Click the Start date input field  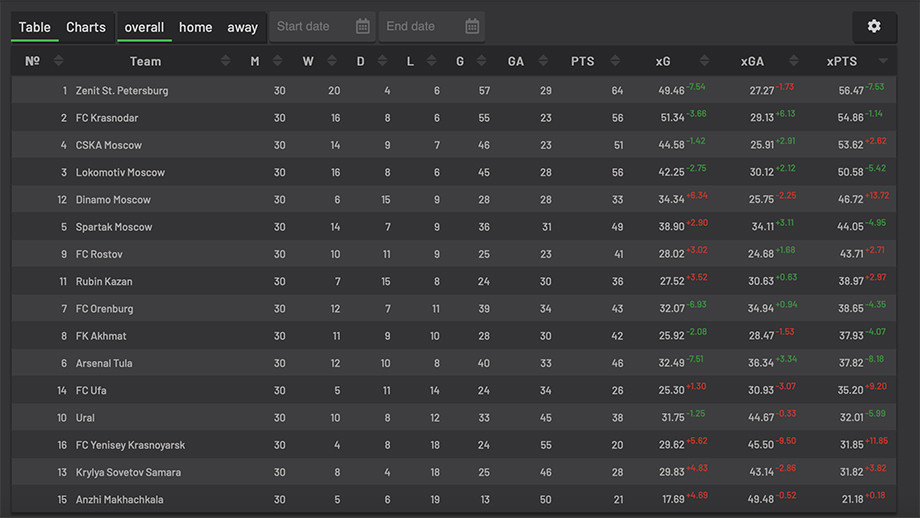point(322,26)
